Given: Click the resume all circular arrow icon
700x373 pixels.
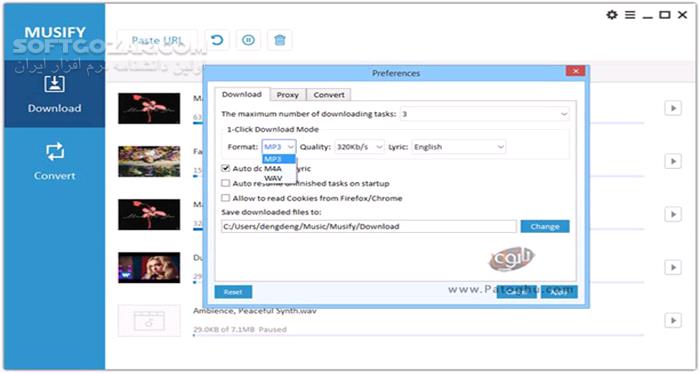Looking at the screenshot, I should click(x=217, y=41).
